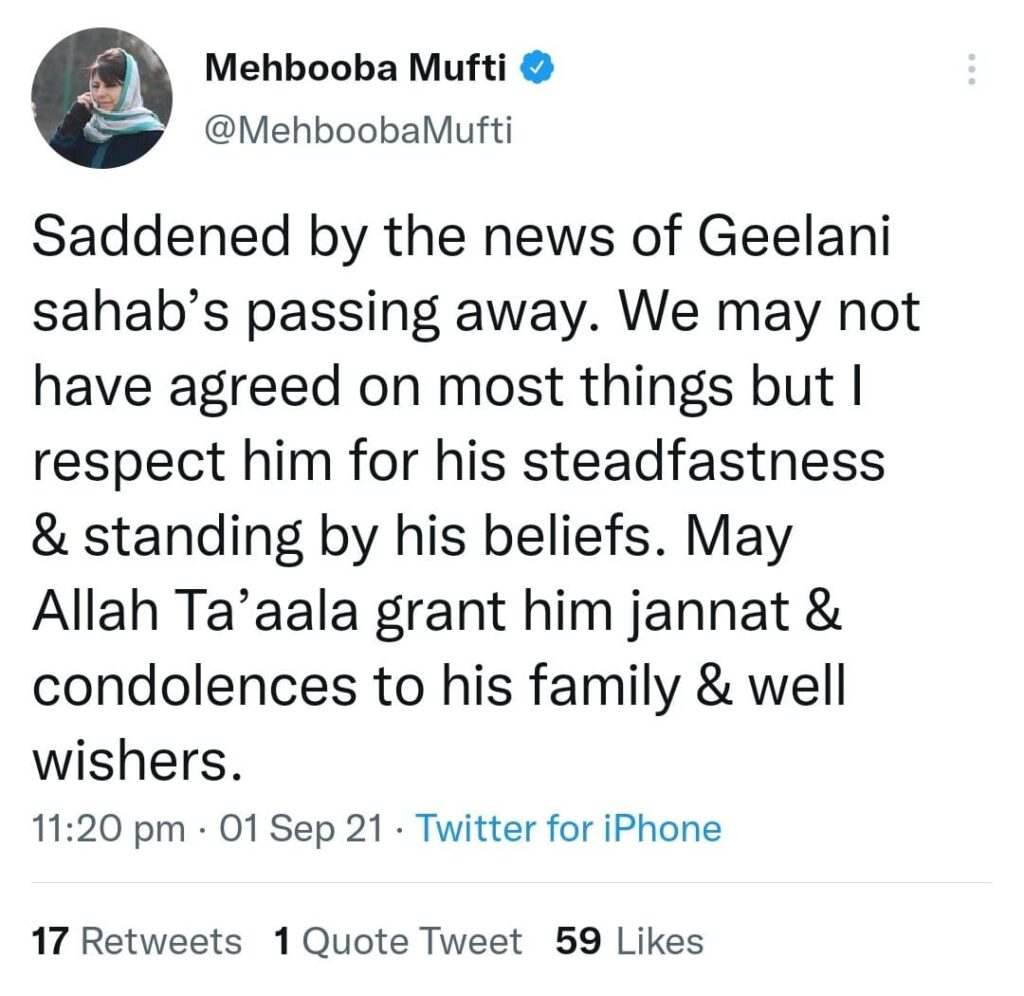Click the final word wishers
Viewport: 1024px width, 996px height.
(x=137, y=761)
